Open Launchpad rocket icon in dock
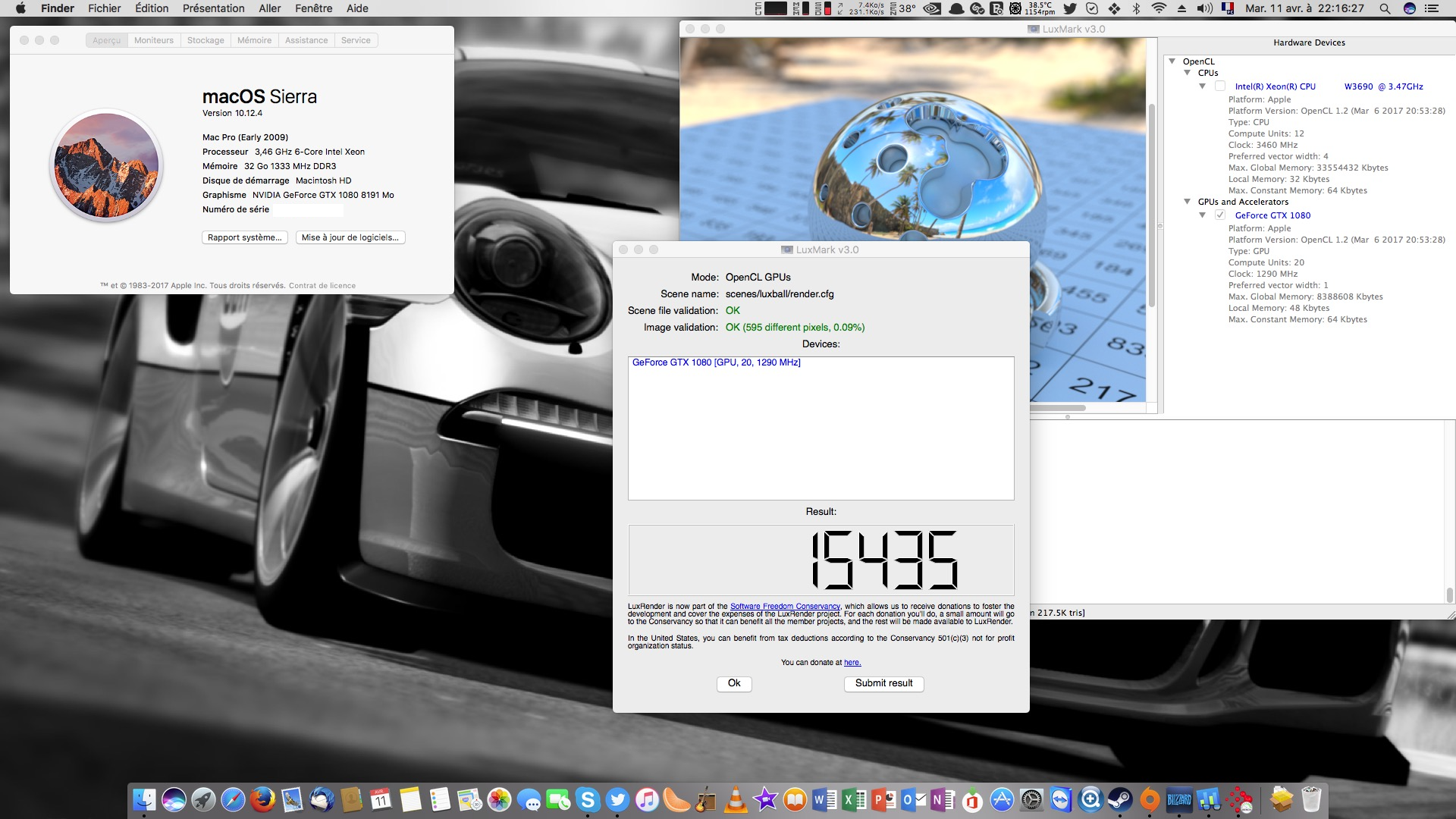 click(203, 799)
